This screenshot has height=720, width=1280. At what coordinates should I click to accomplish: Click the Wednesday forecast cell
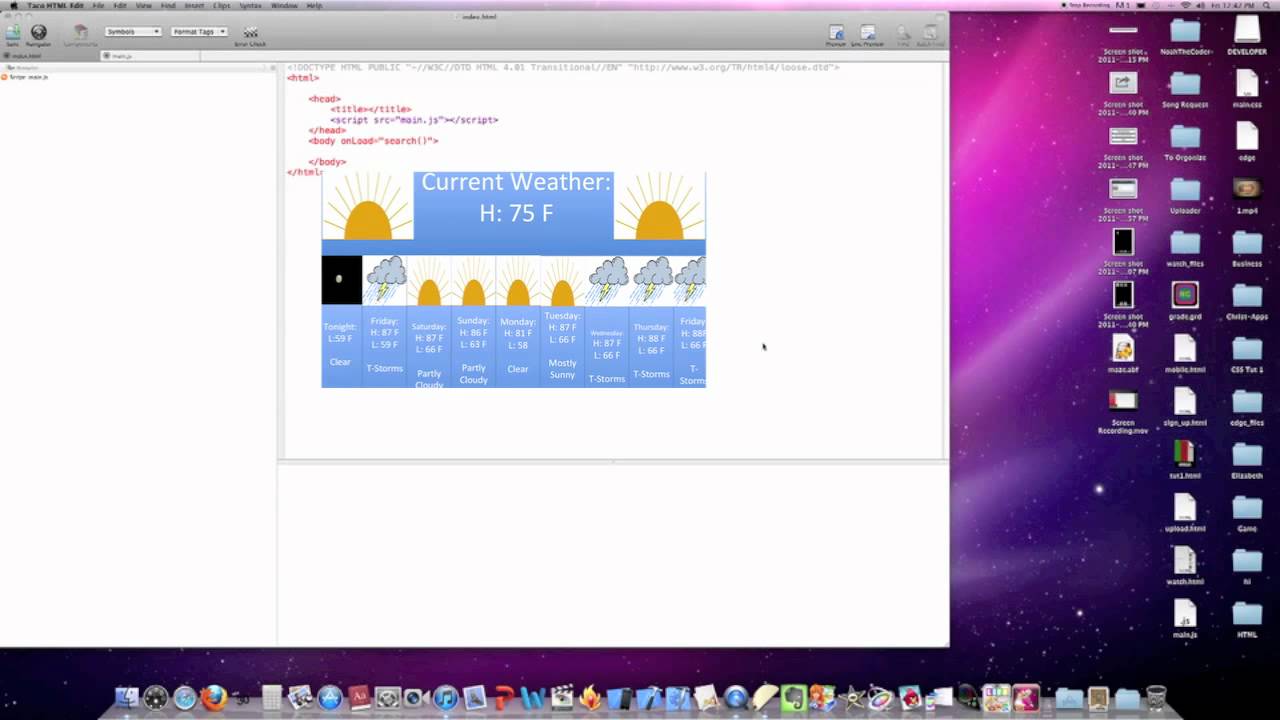point(607,346)
